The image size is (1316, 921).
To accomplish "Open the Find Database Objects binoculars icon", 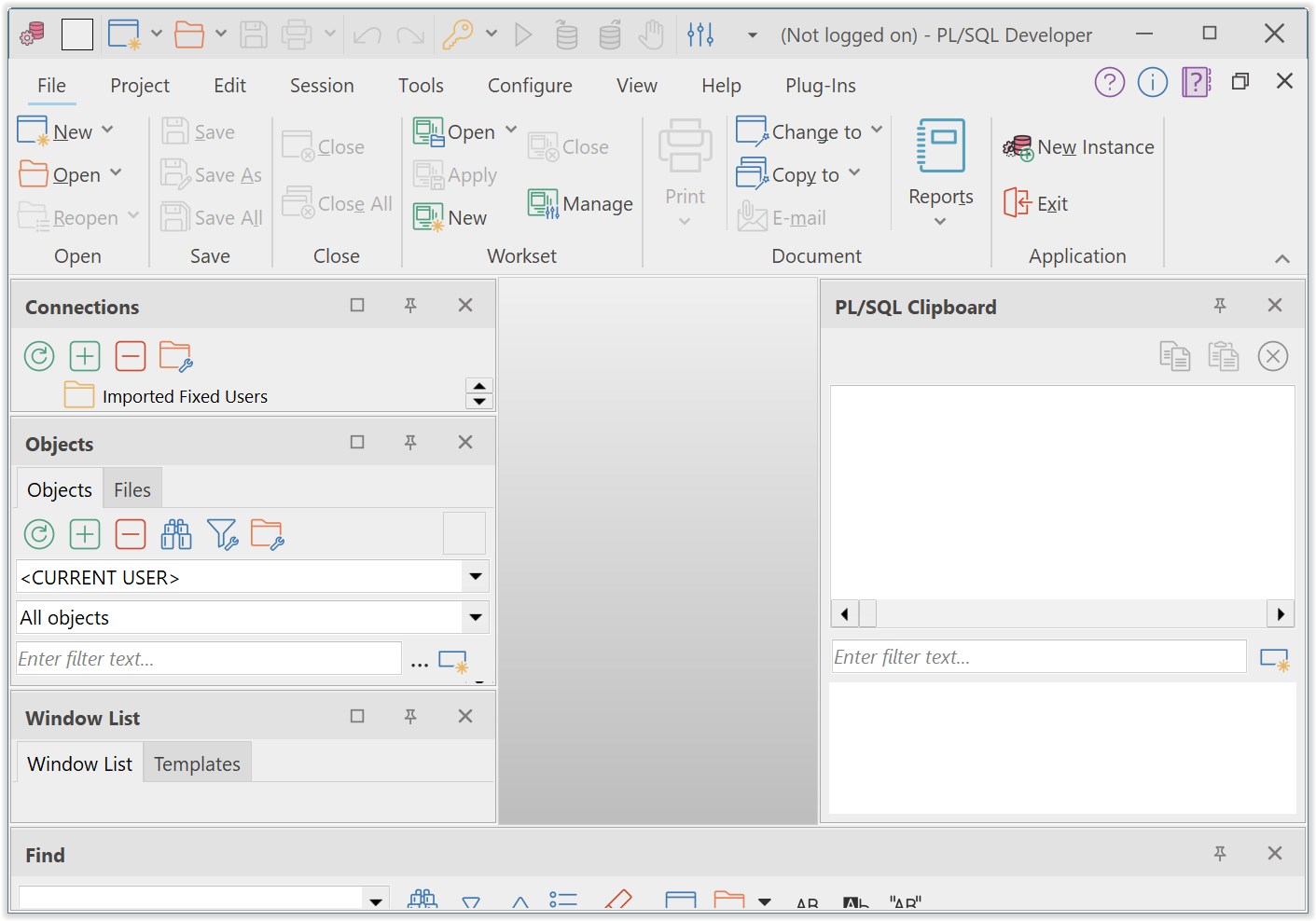I will 176,533.
